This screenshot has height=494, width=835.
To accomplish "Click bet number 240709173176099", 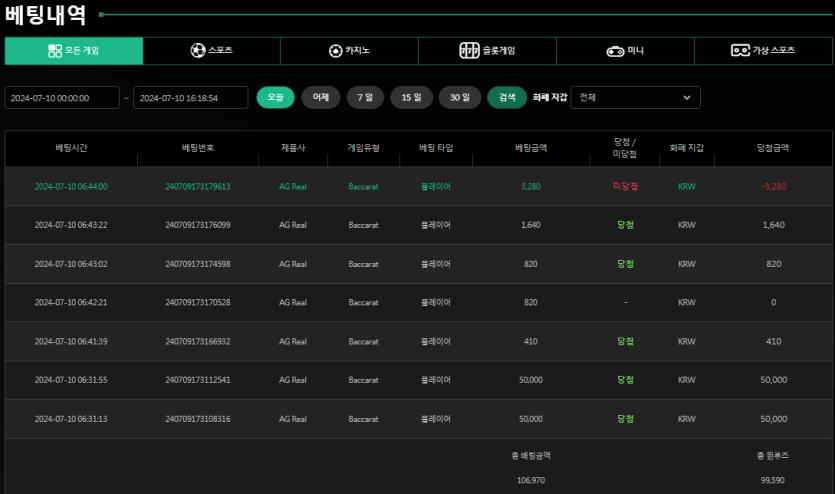I will tap(198, 225).
